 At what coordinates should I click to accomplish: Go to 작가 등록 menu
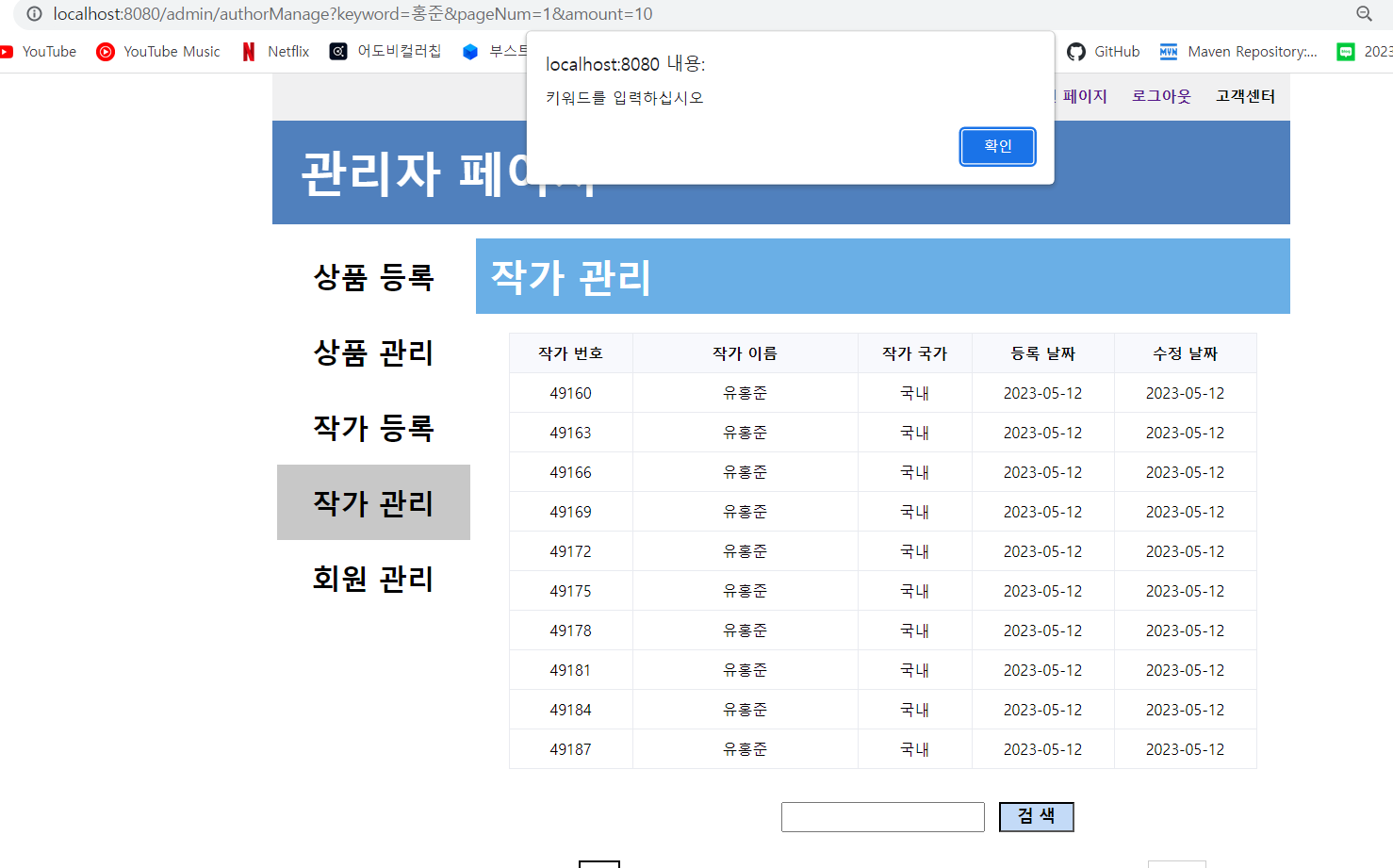(x=373, y=428)
